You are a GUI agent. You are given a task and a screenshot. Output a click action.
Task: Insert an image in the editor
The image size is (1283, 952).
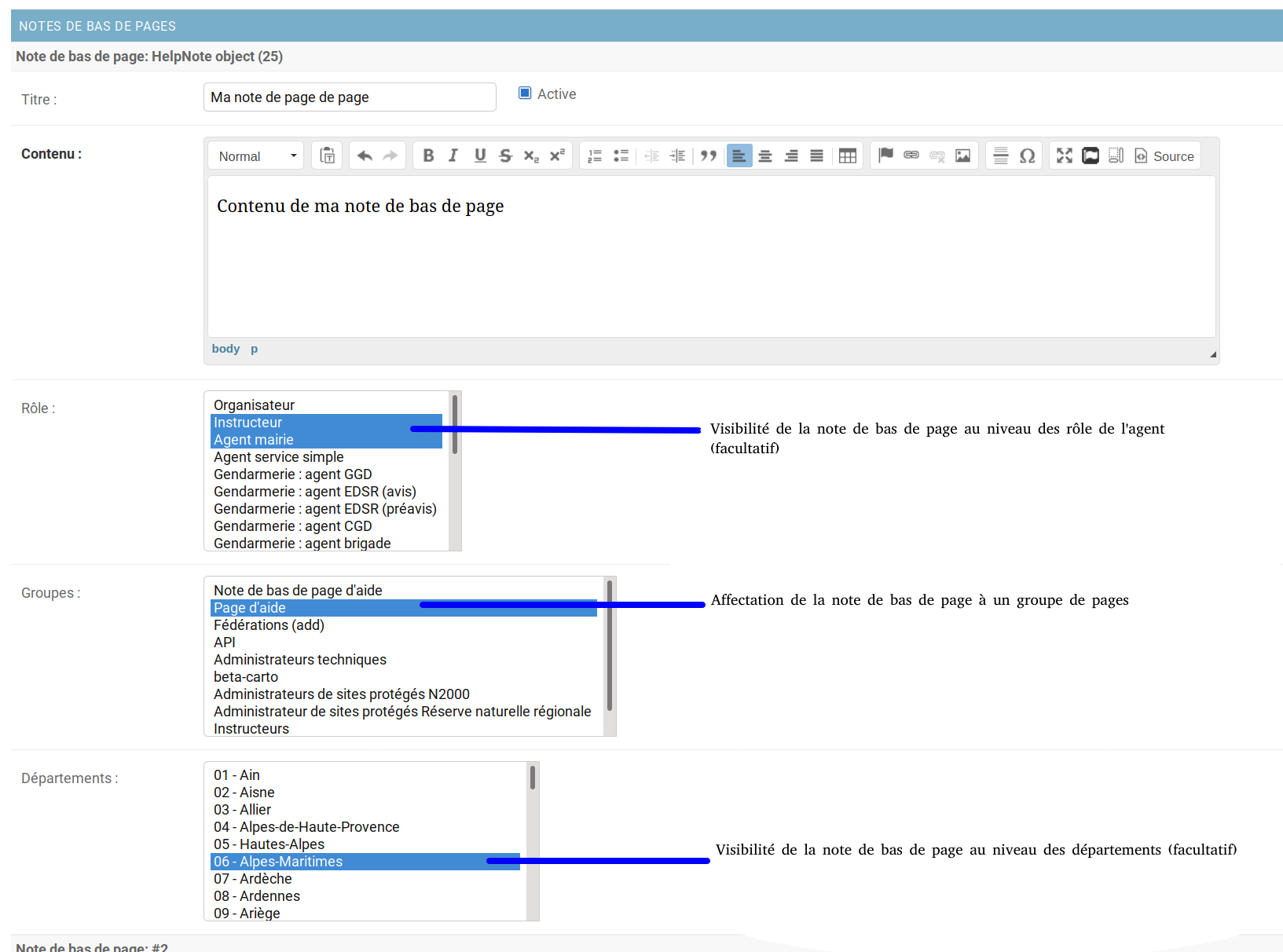coord(962,155)
